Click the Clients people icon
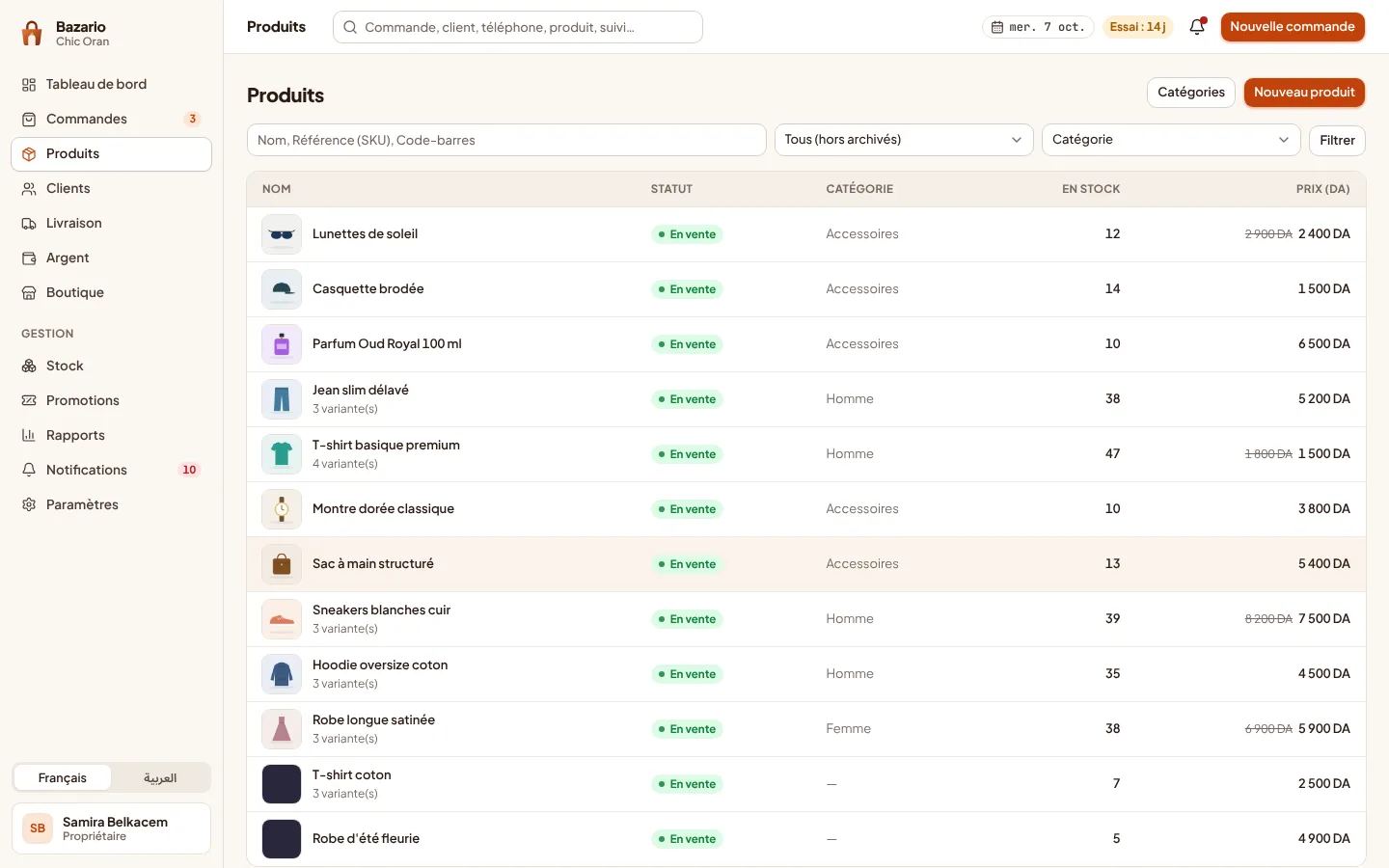The image size is (1389, 868). [29, 189]
